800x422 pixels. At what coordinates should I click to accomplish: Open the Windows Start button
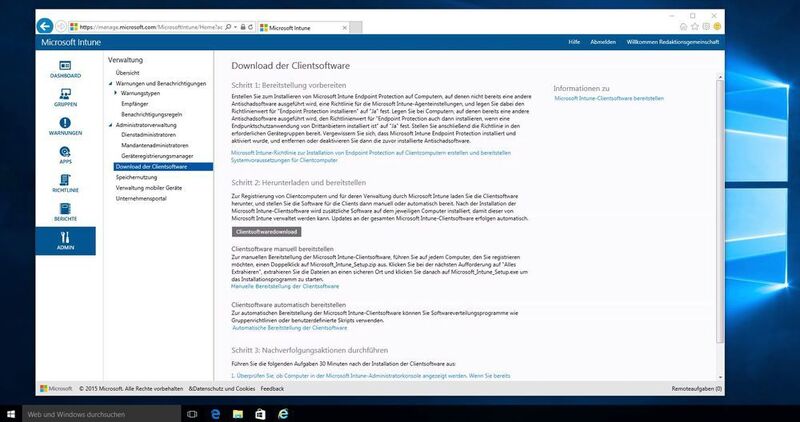pos(11,414)
